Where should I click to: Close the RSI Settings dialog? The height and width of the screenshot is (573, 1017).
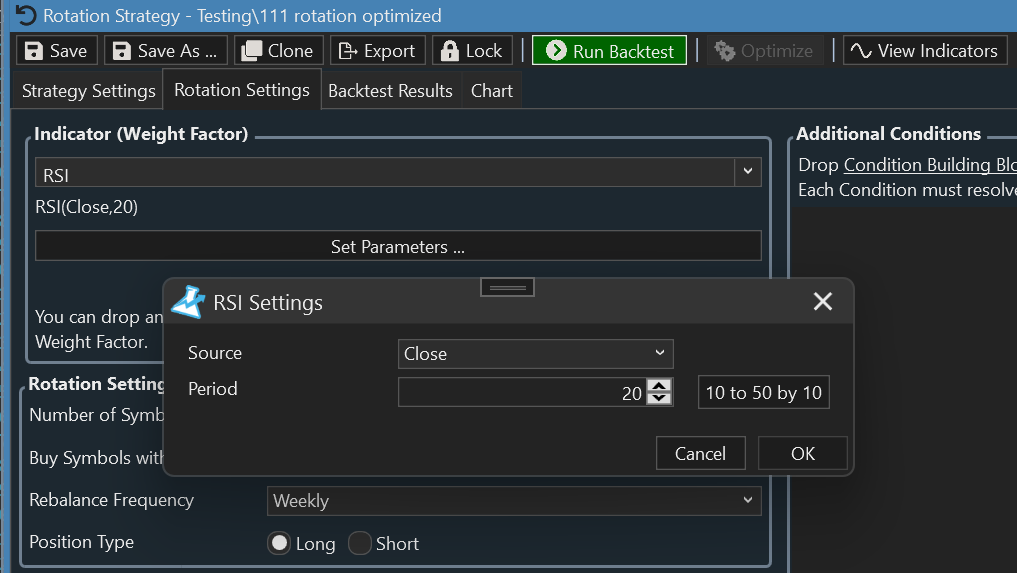point(822,302)
